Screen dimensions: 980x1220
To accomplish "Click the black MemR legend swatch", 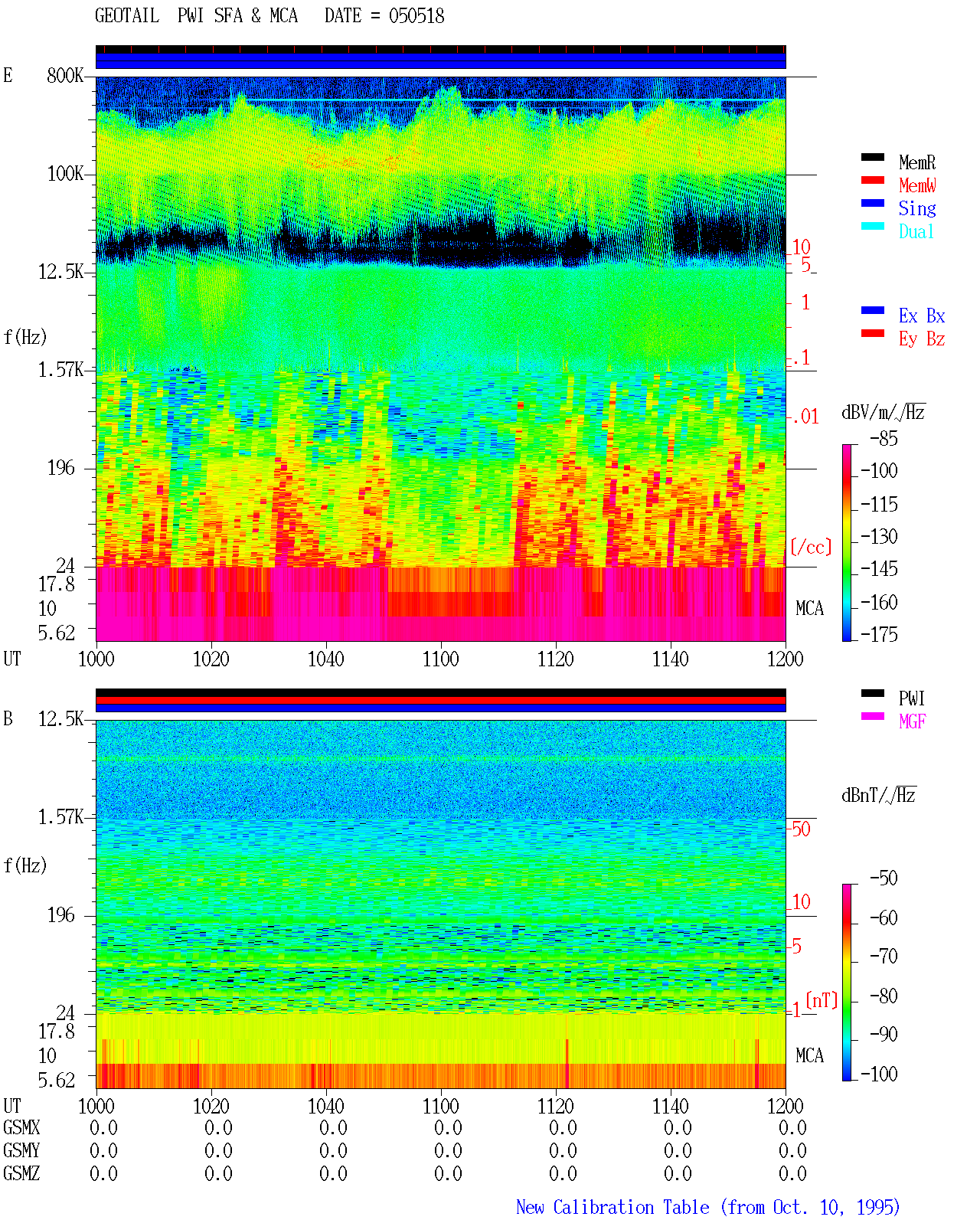I will point(872,158).
